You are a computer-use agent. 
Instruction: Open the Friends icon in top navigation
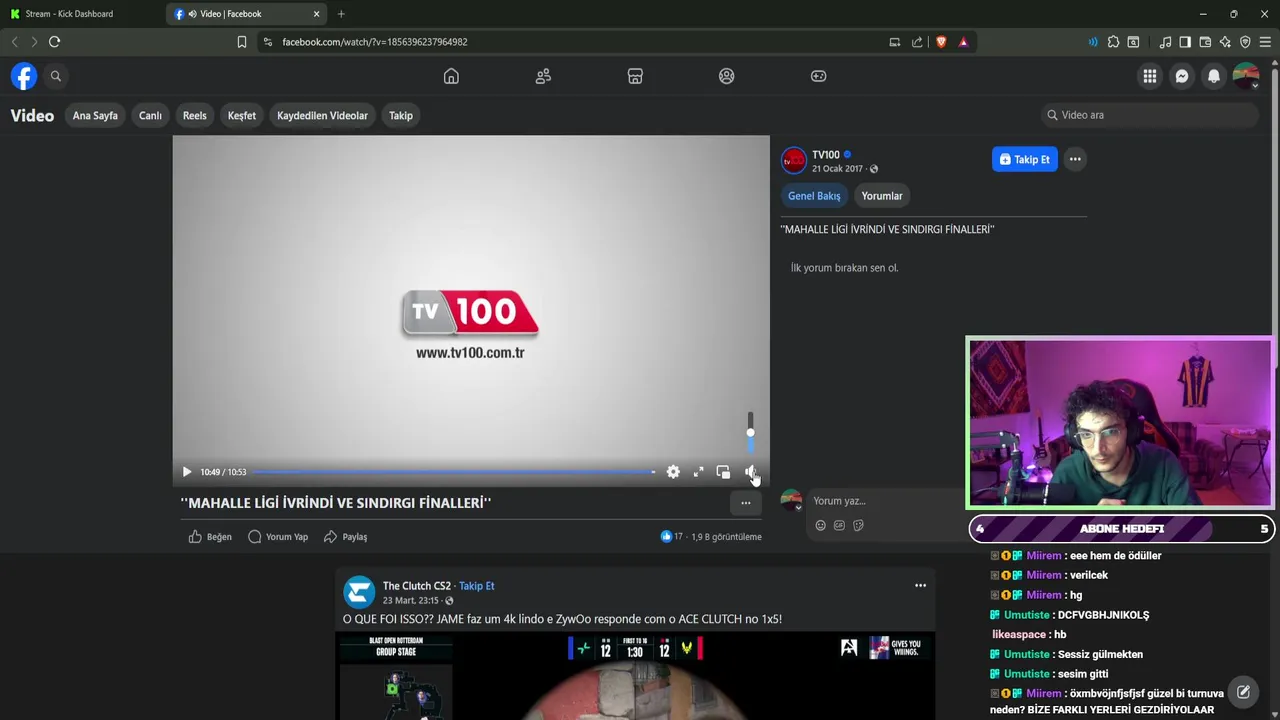point(543,76)
